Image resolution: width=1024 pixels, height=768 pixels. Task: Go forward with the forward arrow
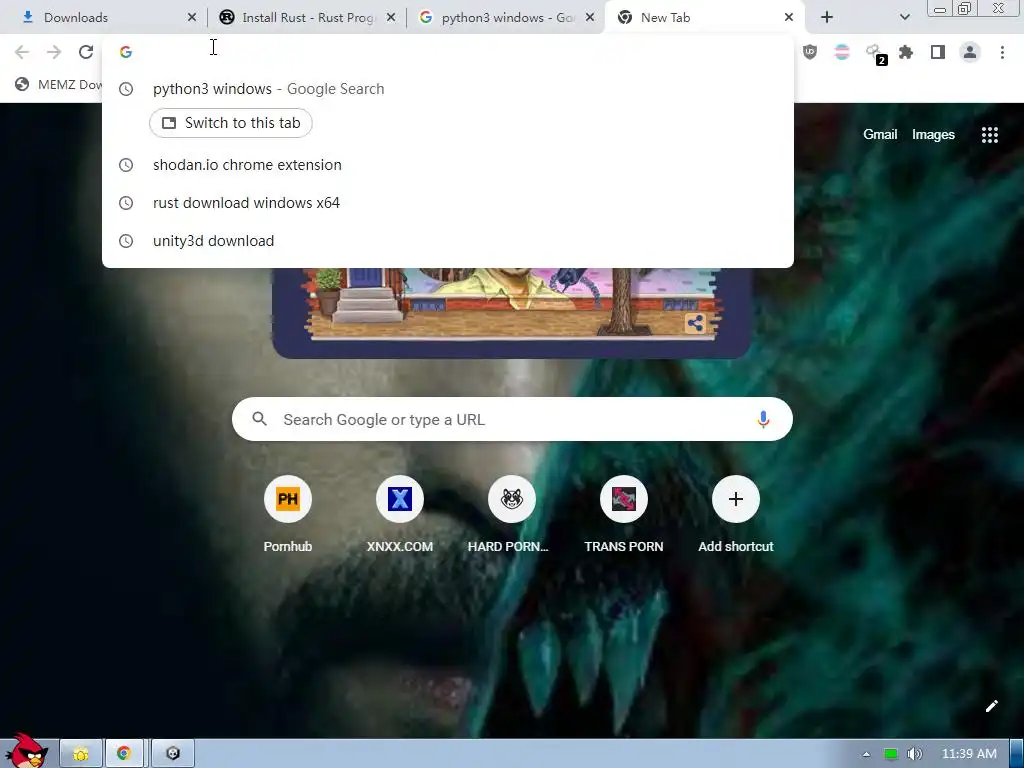pyautogui.click(x=54, y=52)
